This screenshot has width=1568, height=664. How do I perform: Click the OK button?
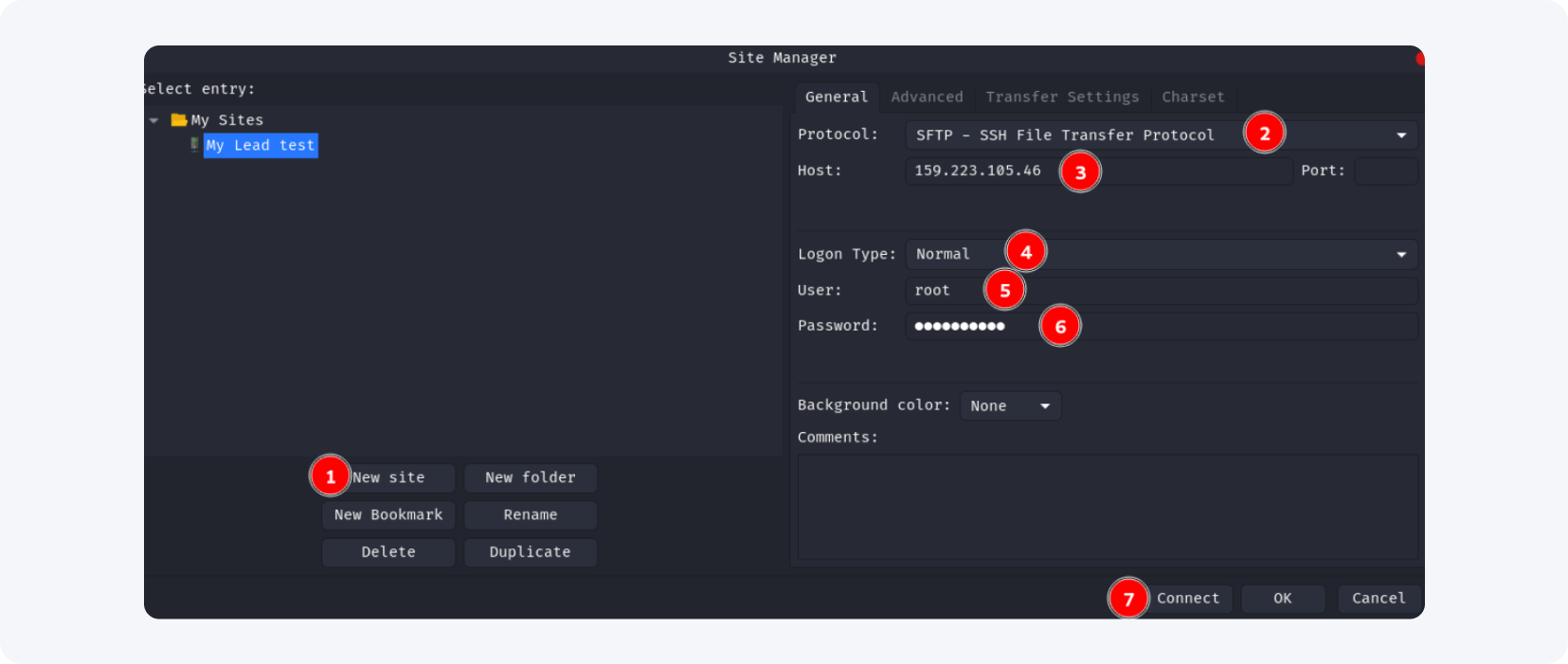[x=1282, y=599]
